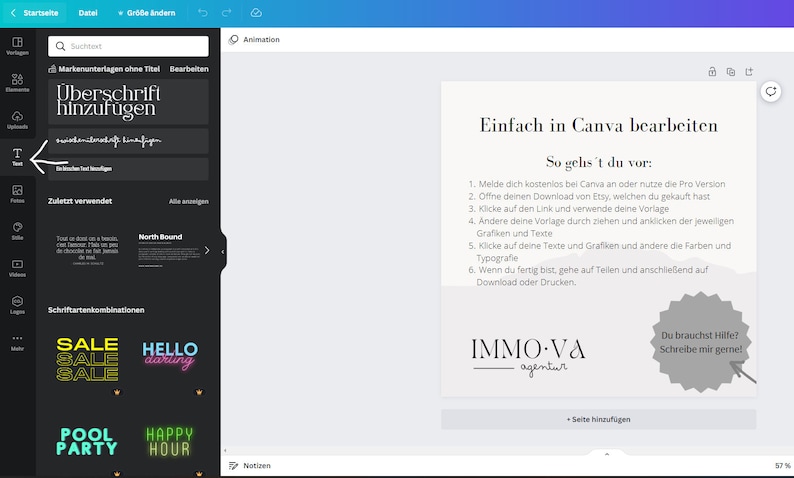Open the Datei menu
The image size is (794, 478).
88,13
